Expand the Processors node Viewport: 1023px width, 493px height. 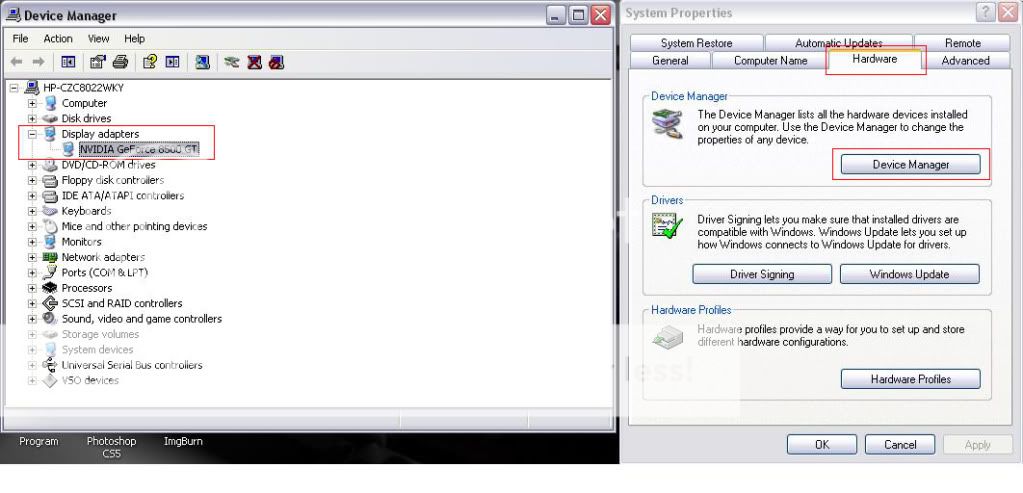tap(32, 288)
